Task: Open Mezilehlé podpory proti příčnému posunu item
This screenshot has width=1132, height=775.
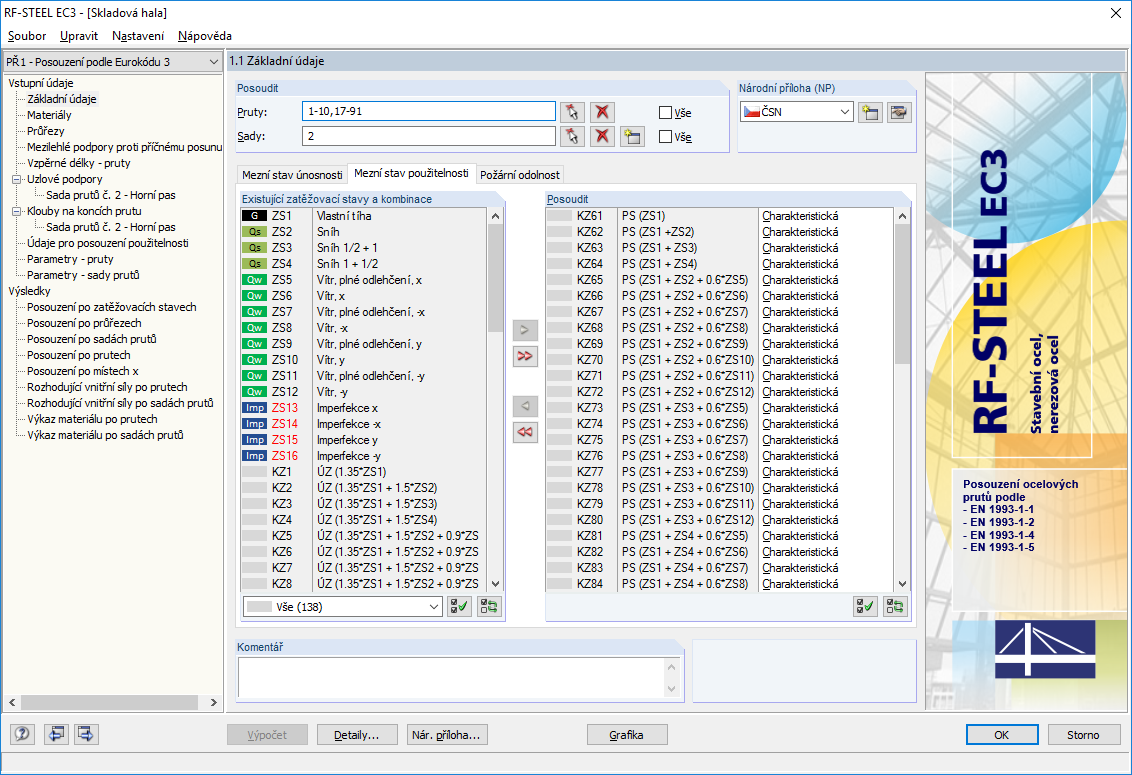Action: pos(124,147)
